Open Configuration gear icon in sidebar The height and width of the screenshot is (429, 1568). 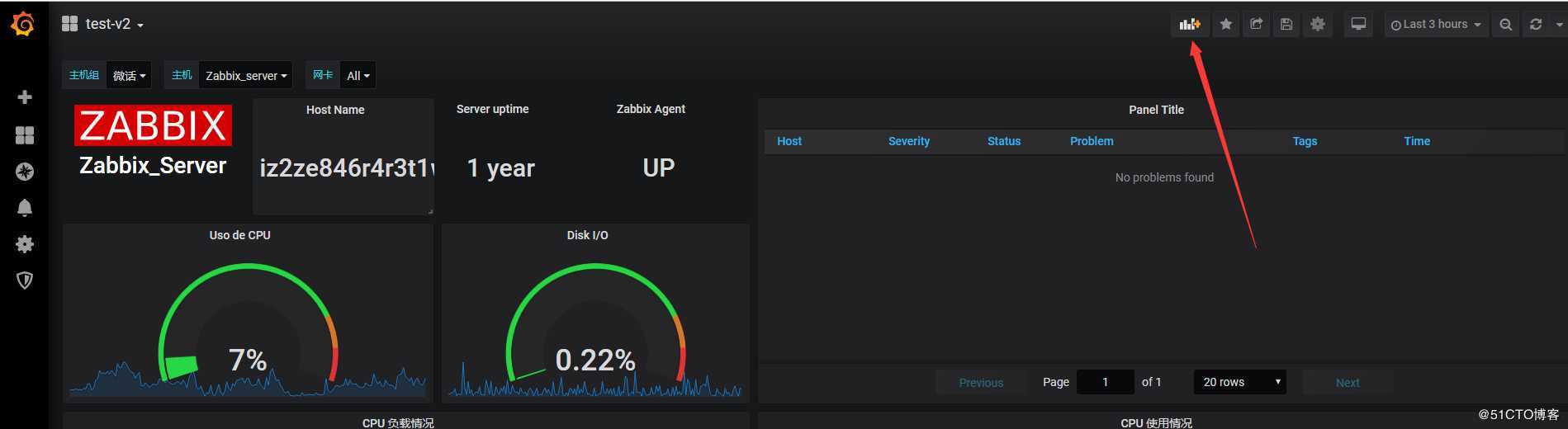click(x=25, y=244)
